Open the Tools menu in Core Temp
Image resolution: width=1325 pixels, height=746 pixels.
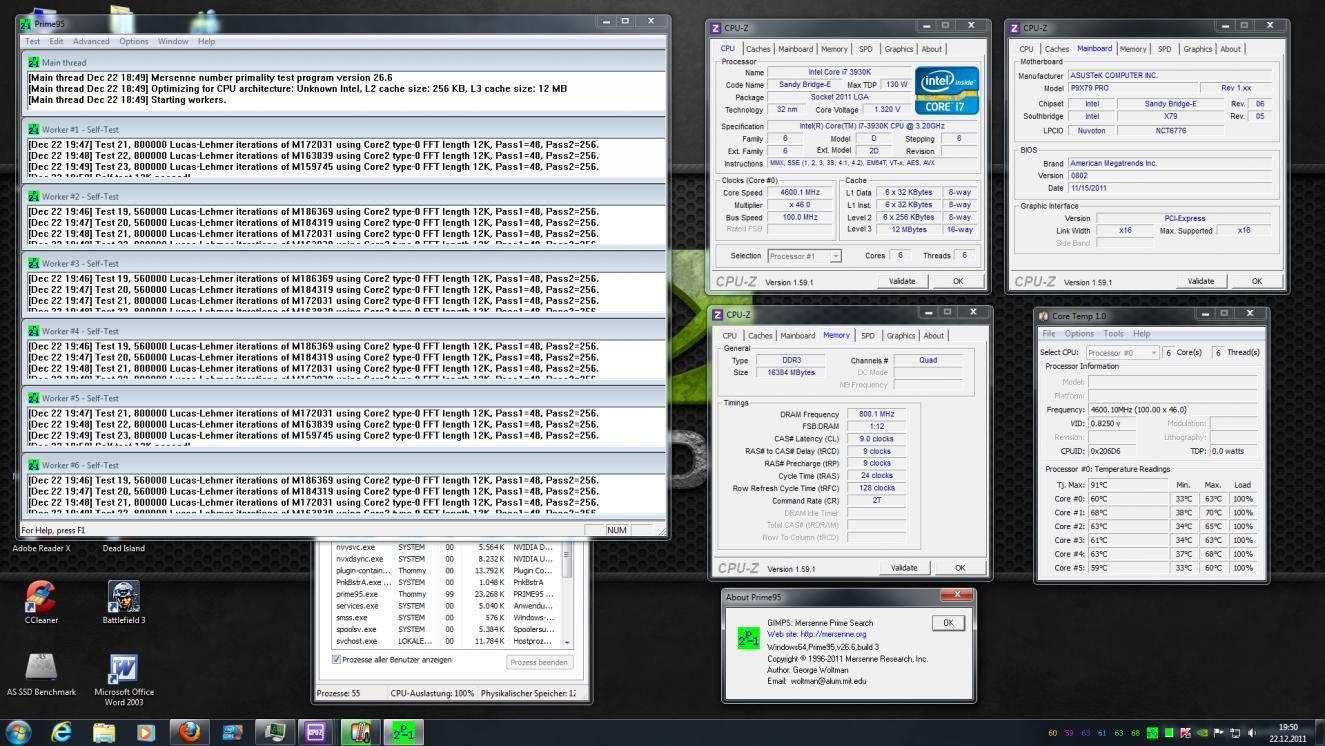1113,333
